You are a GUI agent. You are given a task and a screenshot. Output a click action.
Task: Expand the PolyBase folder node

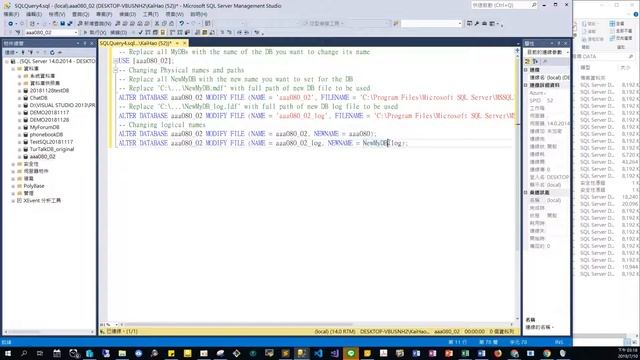(13, 186)
